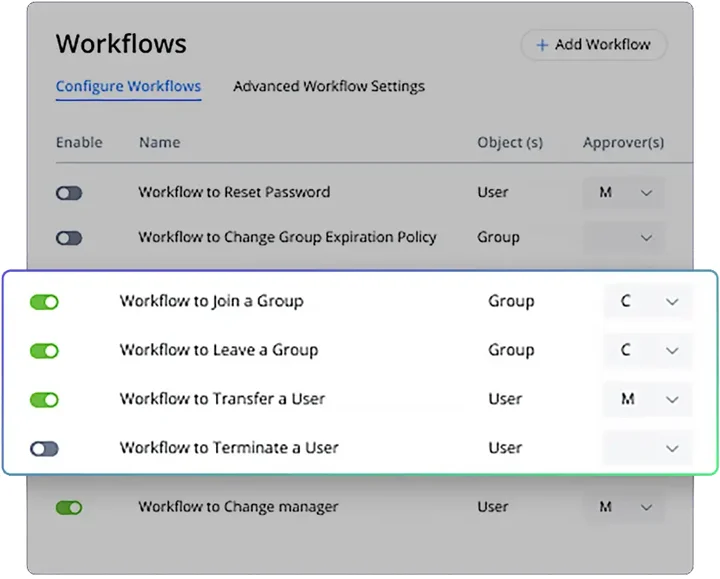Expand approver dropdown for Change manager
The image size is (720, 579).
coord(624,507)
